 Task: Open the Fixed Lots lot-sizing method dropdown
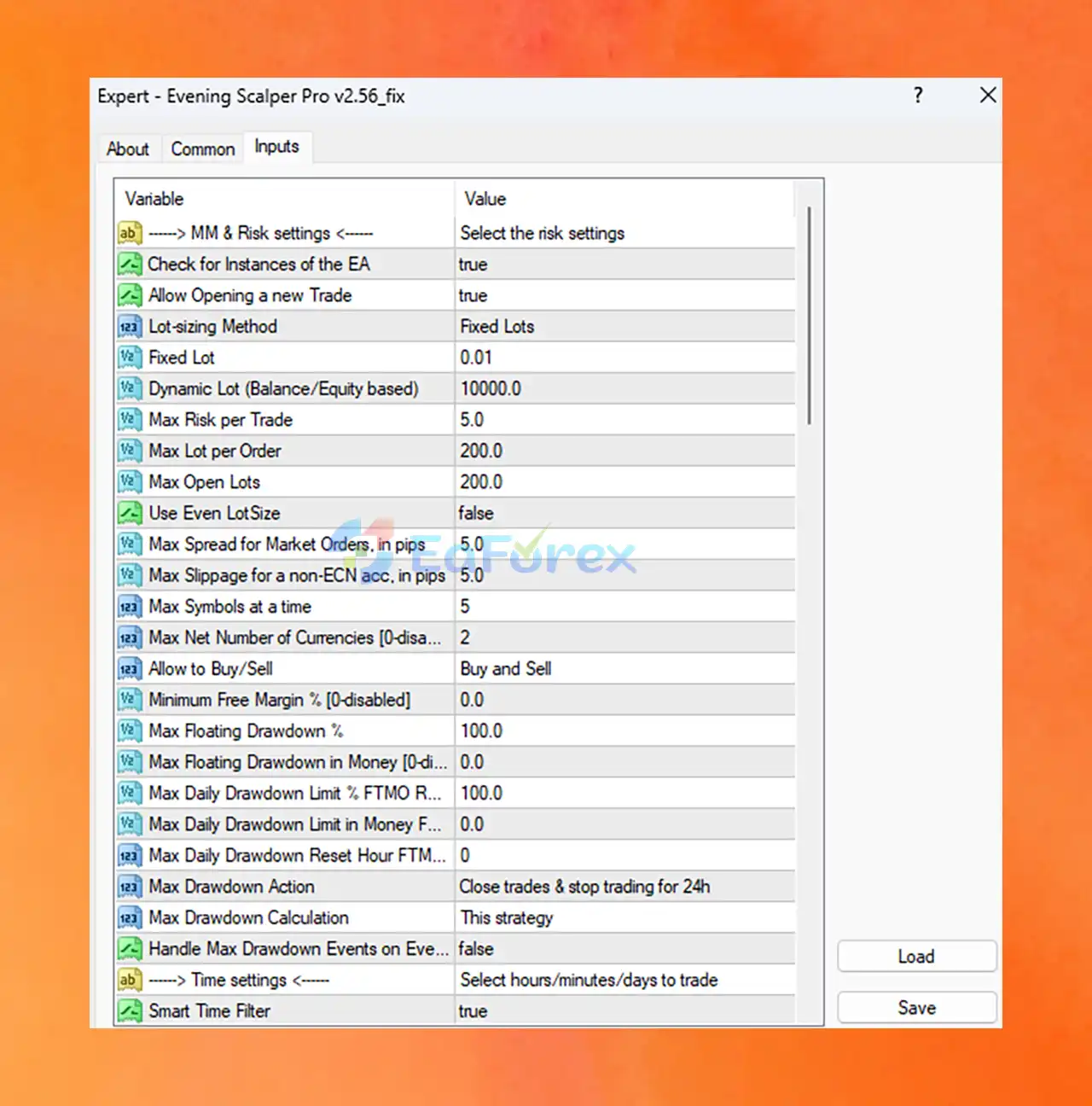624,326
